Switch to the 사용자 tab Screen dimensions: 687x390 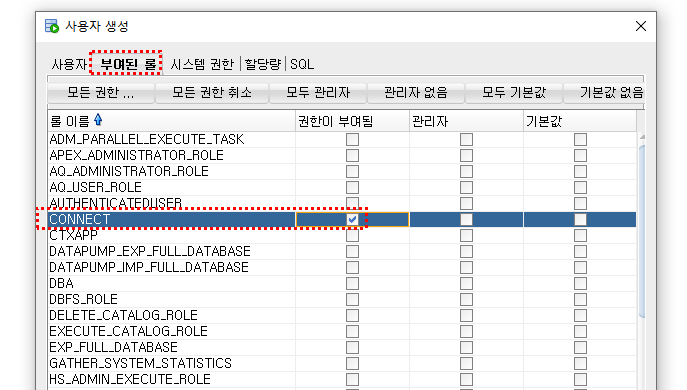69,64
